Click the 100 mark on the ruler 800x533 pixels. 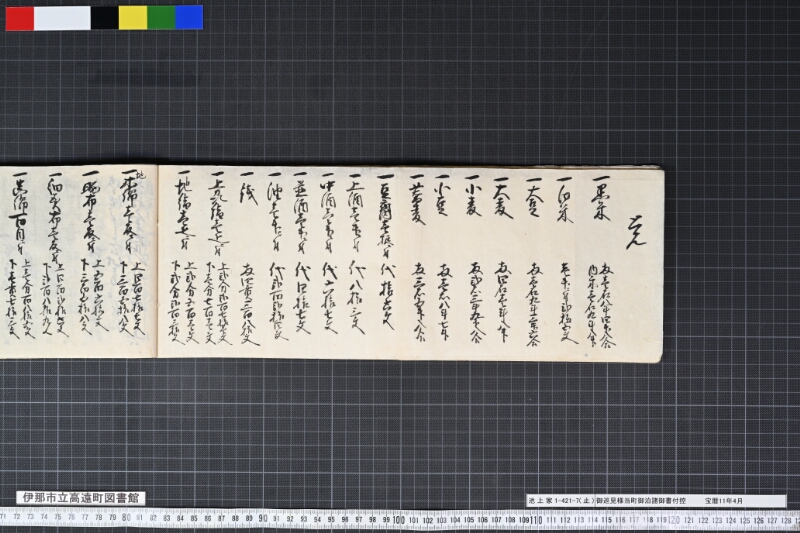pos(398,520)
